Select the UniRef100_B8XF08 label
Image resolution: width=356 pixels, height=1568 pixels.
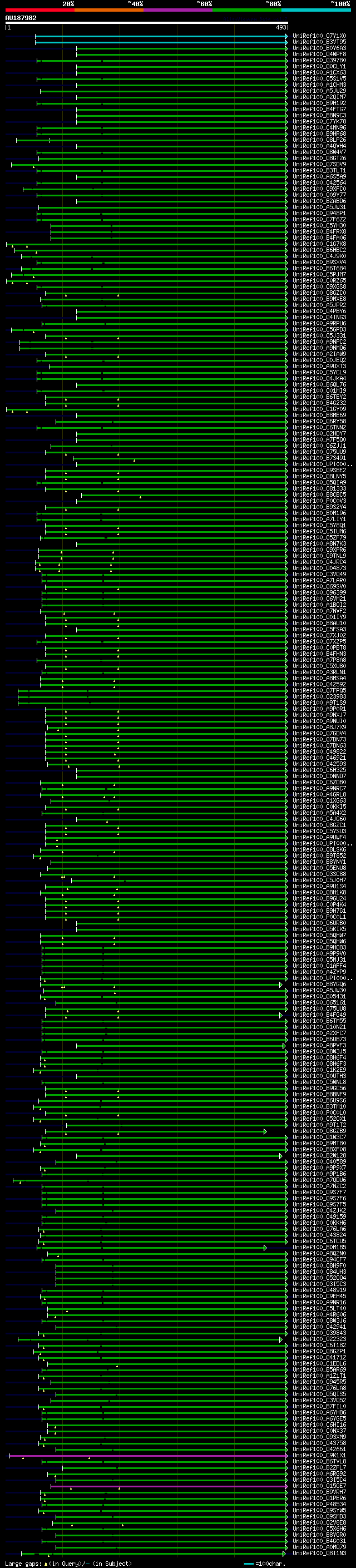point(319,1150)
